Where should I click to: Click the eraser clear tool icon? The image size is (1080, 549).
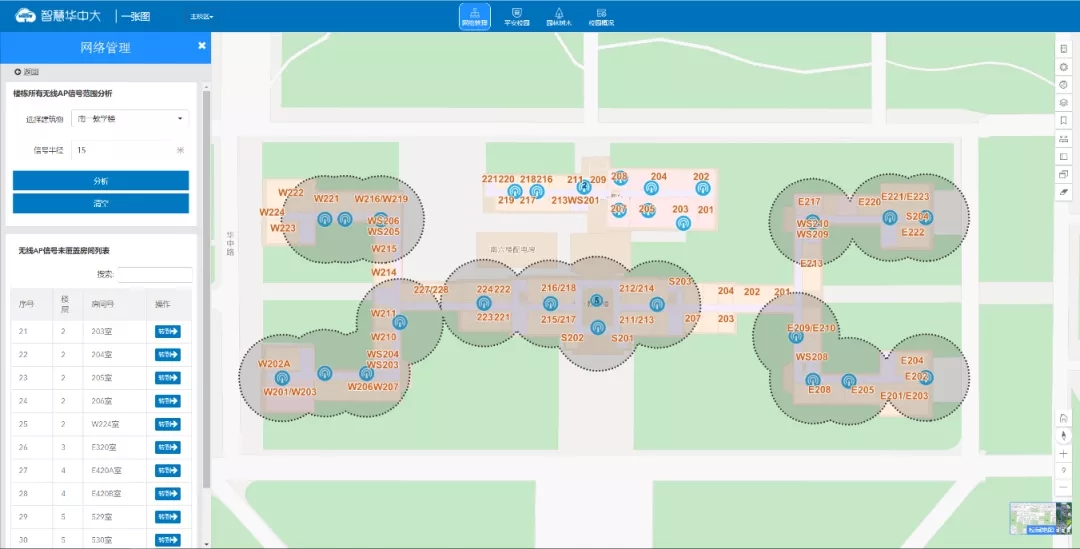pyautogui.click(x=1063, y=192)
